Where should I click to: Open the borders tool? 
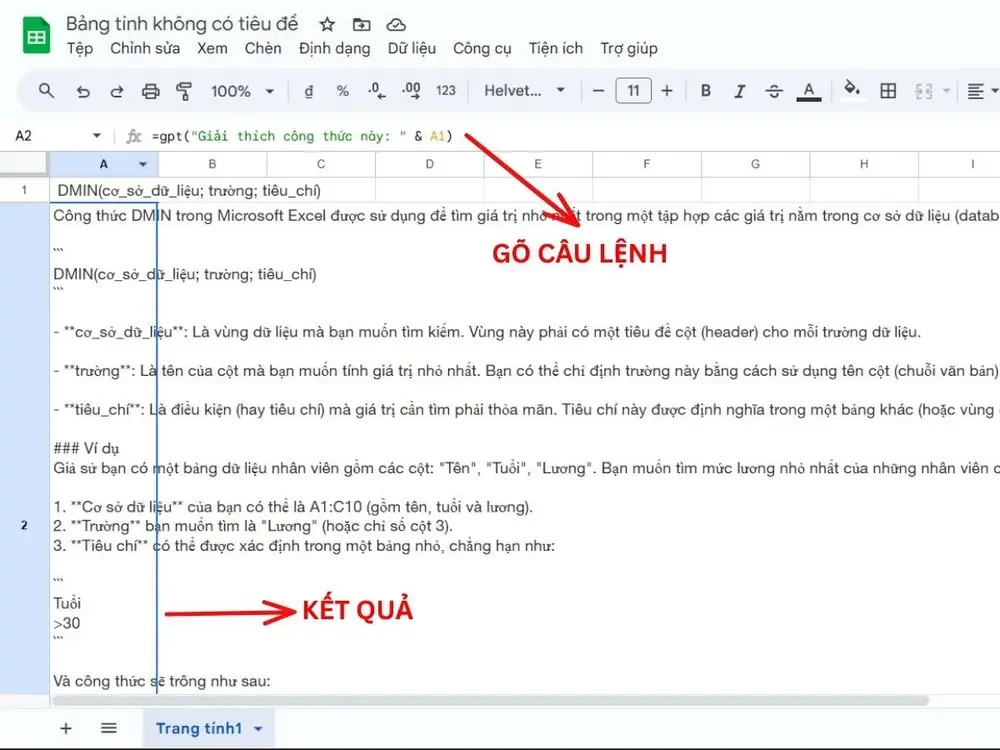[888, 91]
